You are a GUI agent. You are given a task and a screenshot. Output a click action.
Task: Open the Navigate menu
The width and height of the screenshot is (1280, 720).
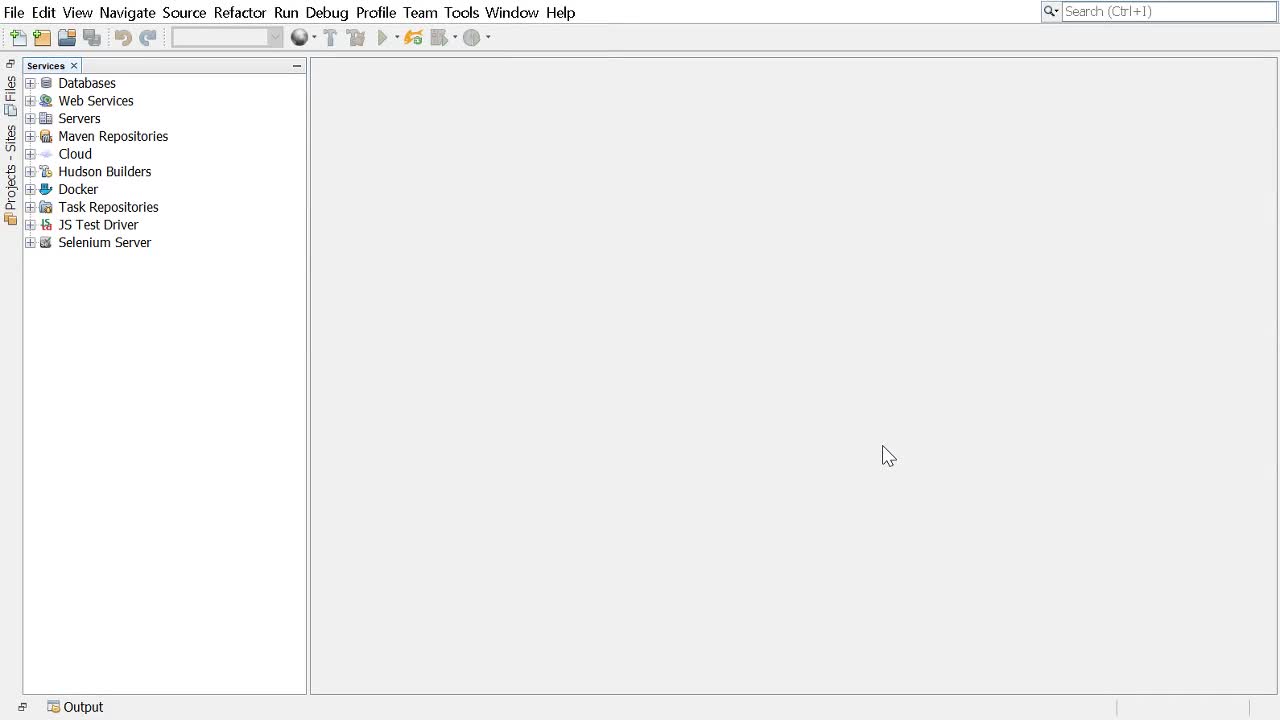127,13
